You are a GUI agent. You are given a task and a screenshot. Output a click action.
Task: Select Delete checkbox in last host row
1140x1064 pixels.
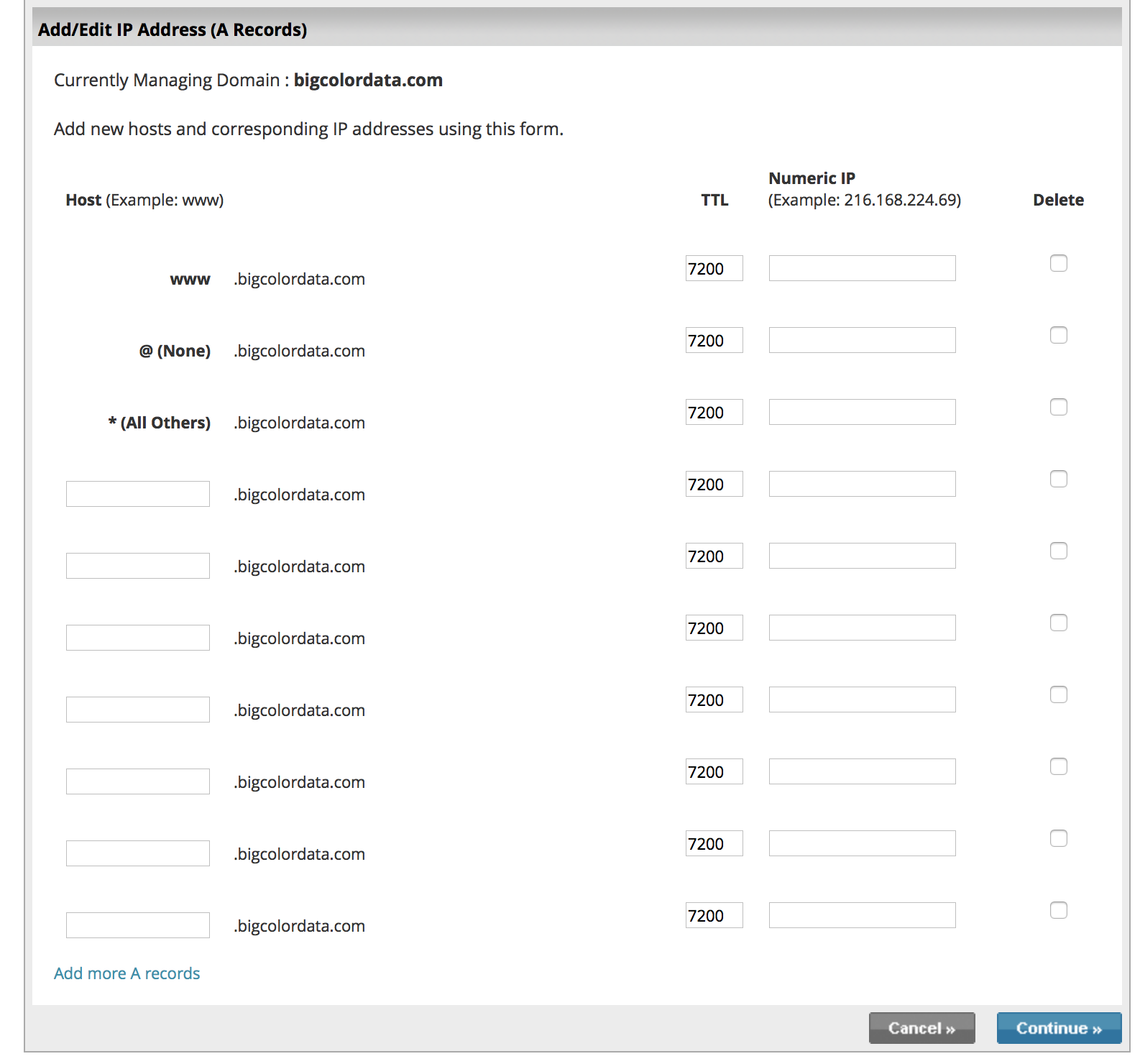click(x=1058, y=910)
